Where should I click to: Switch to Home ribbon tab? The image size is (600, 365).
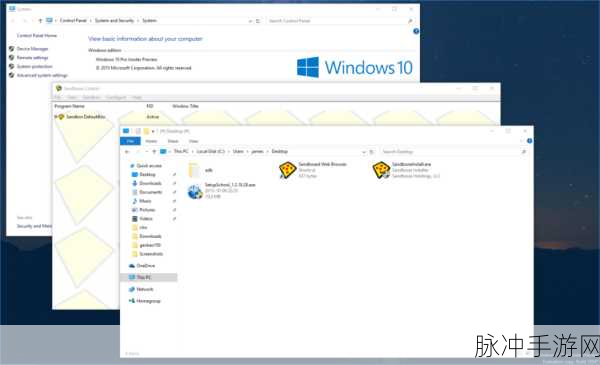coord(151,141)
